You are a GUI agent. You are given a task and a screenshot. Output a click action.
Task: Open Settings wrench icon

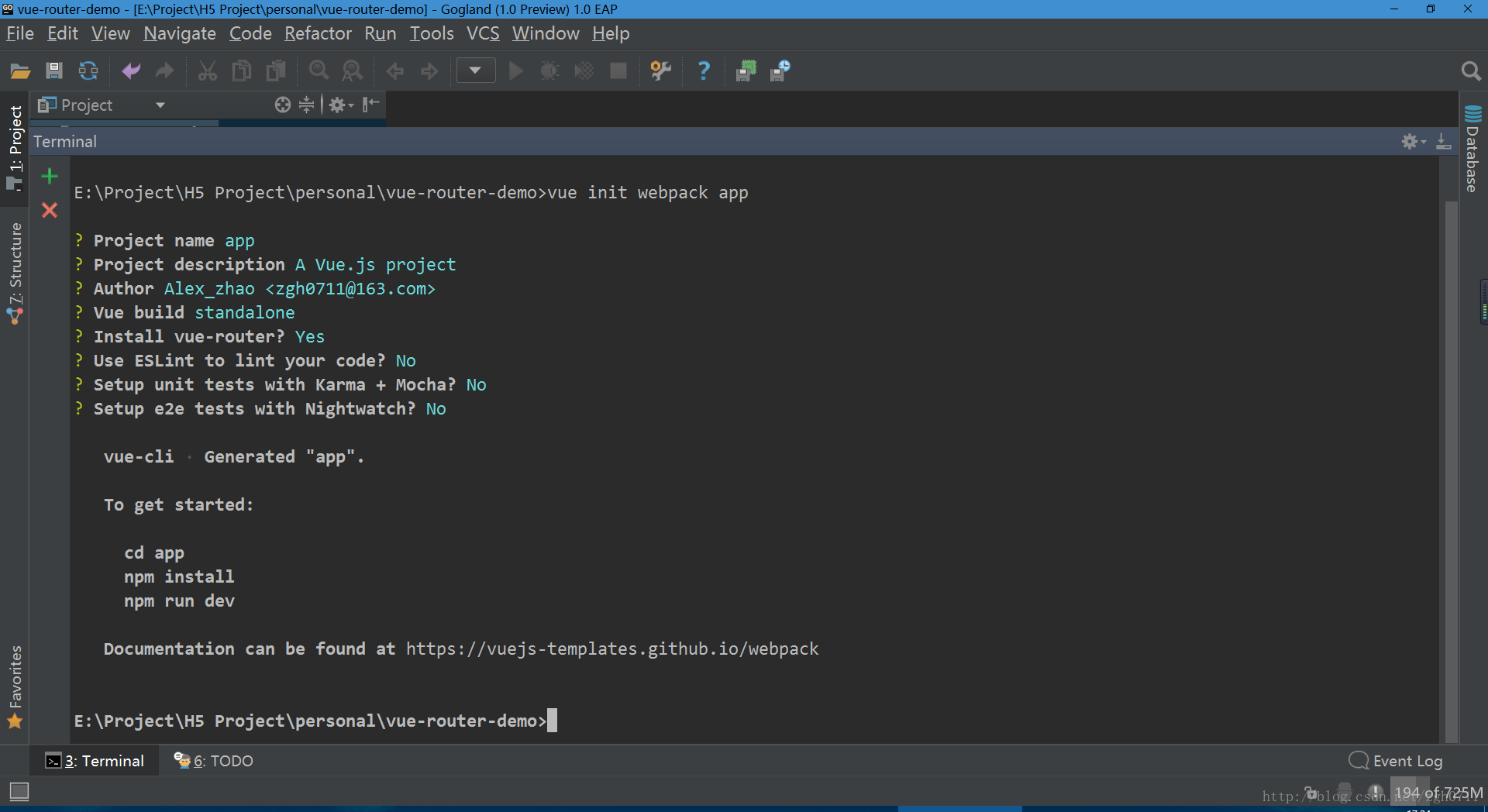pyautogui.click(x=660, y=71)
